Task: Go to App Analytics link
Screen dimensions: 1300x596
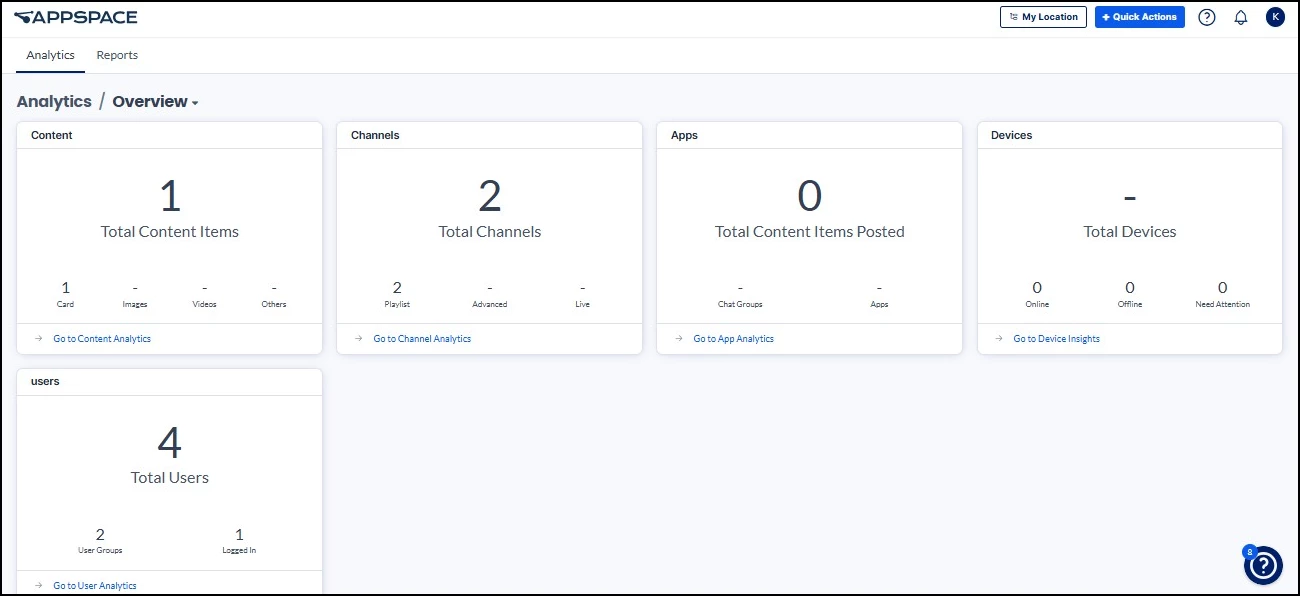Action: pos(733,339)
